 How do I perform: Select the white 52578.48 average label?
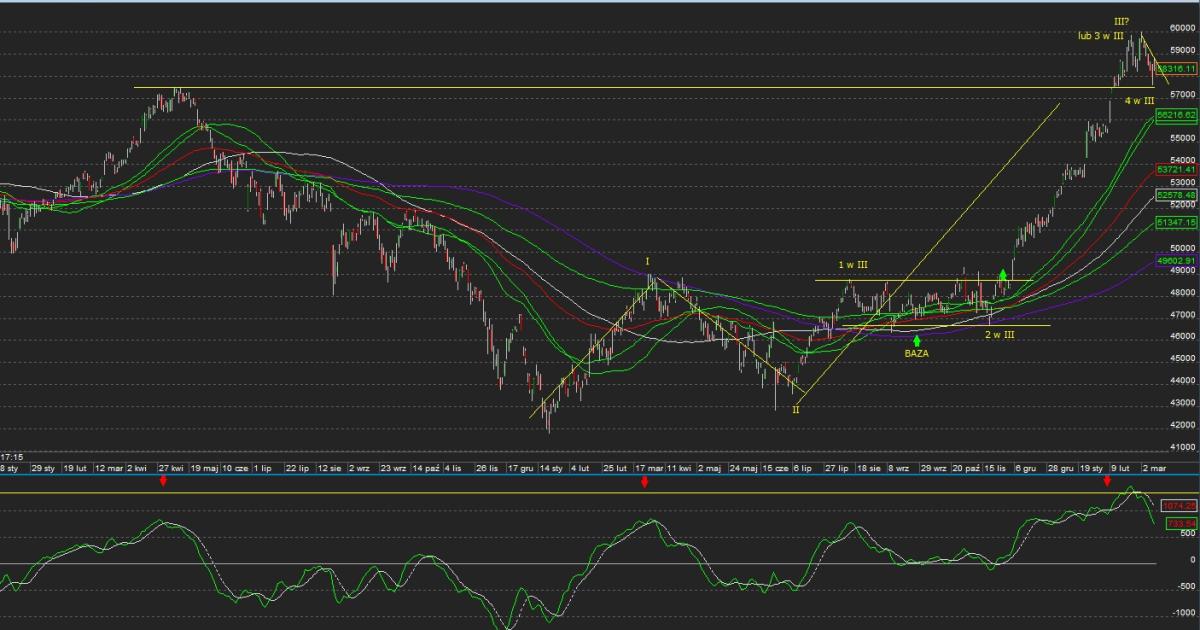pos(1176,195)
